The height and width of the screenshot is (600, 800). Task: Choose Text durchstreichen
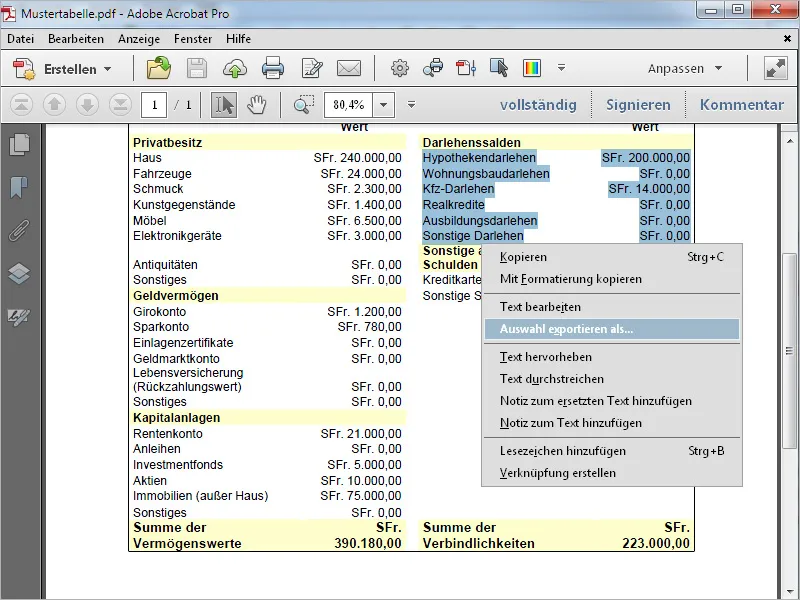(x=611, y=379)
